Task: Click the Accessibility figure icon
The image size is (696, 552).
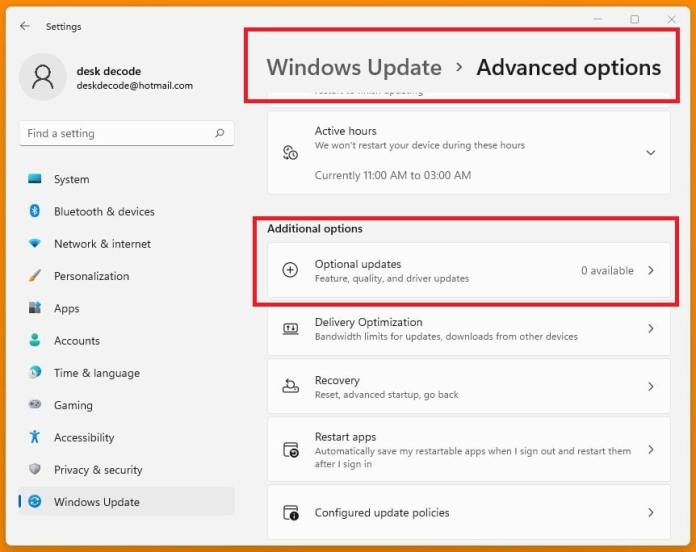Action: pos(35,437)
